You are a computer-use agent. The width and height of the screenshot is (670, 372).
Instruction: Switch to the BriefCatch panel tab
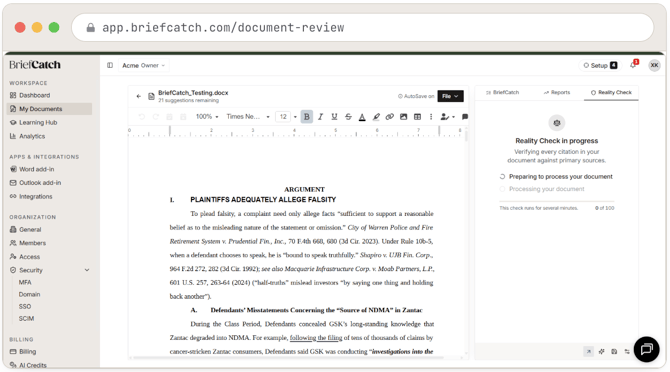(x=502, y=92)
